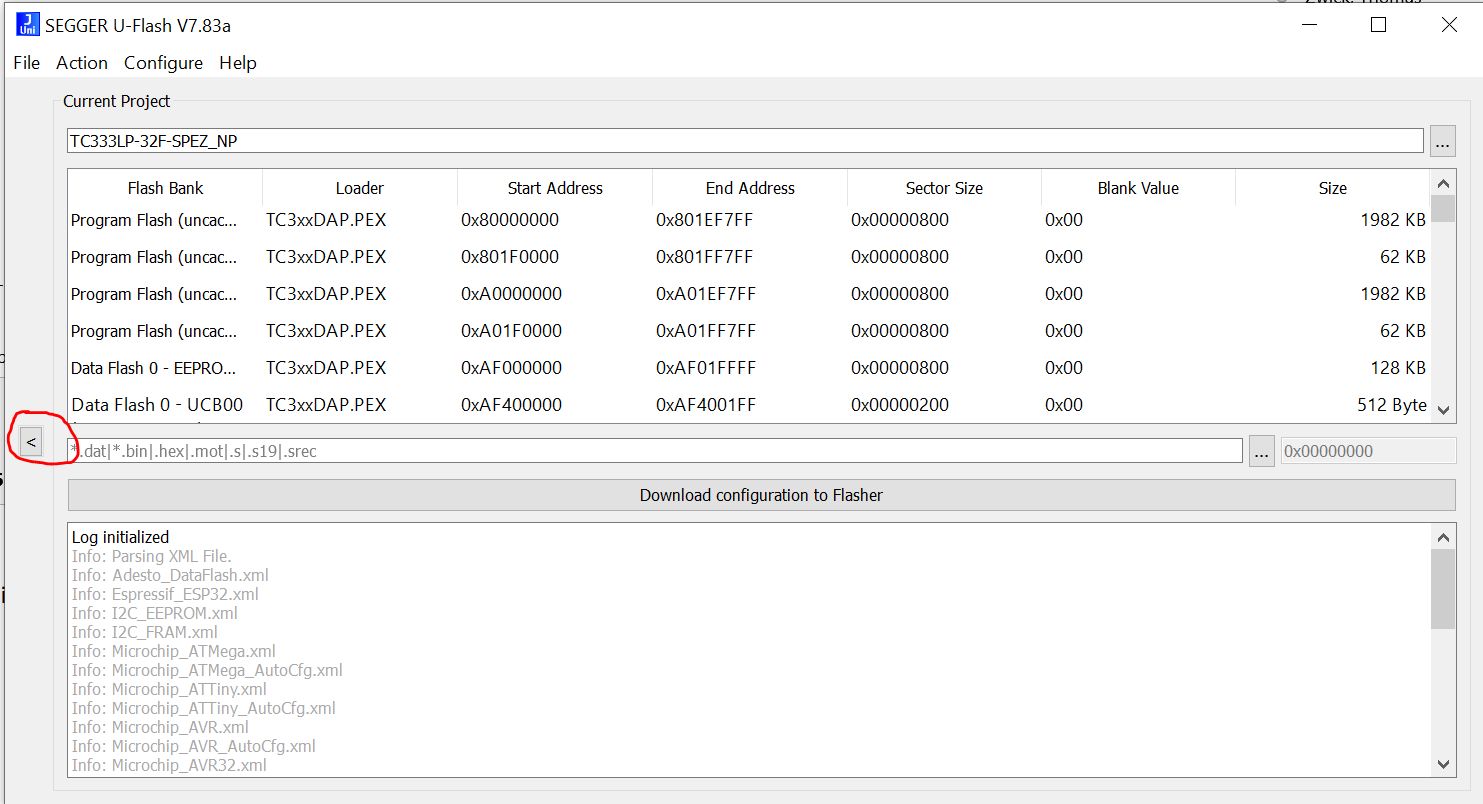Click Download configuration to Flasher

[x=761, y=495]
